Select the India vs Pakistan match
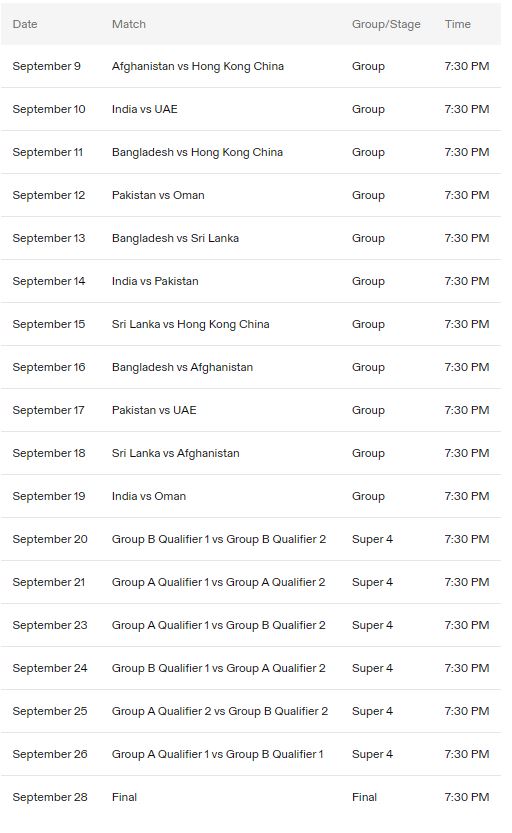Screen dimensions: 512x833 pos(155,281)
